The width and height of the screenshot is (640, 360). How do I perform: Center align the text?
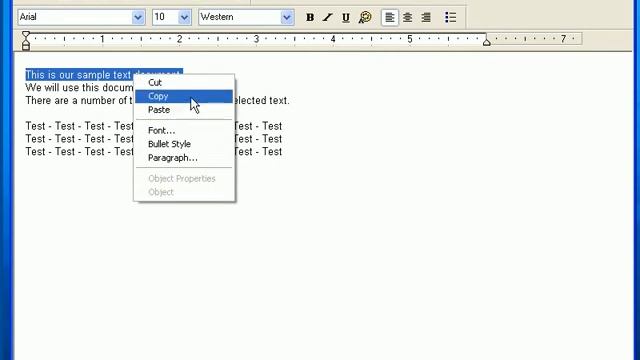point(407,18)
